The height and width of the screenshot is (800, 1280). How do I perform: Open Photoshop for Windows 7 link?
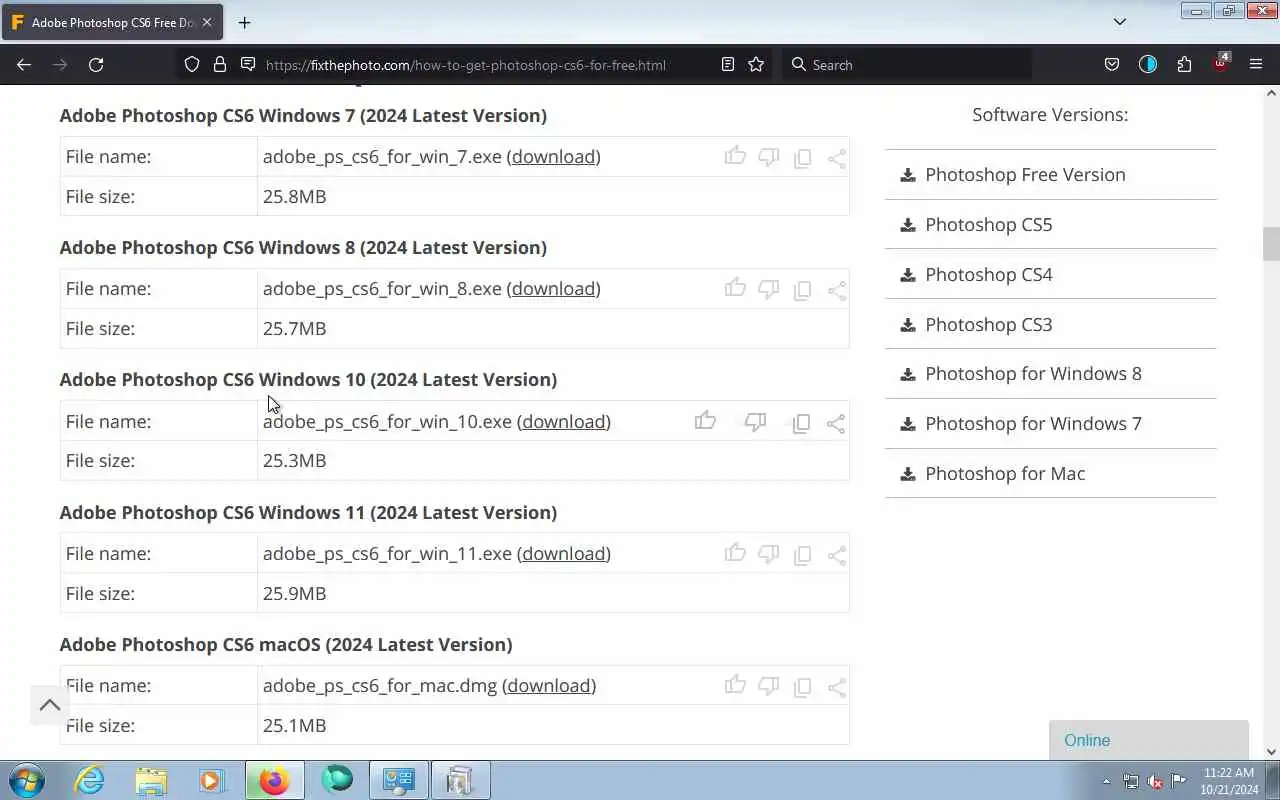[1033, 423]
